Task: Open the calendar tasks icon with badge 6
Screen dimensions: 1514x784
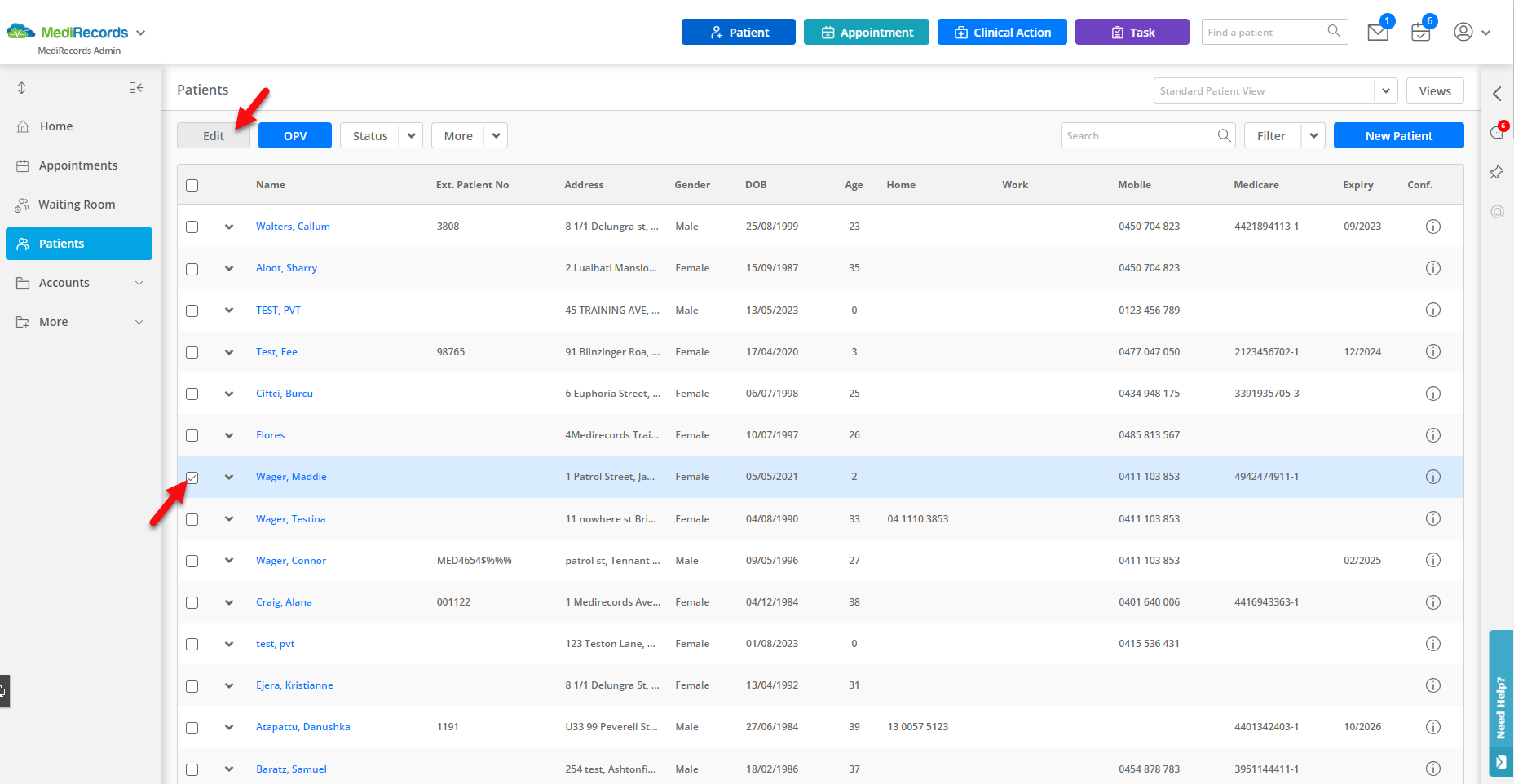Action: tap(1421, 33)
